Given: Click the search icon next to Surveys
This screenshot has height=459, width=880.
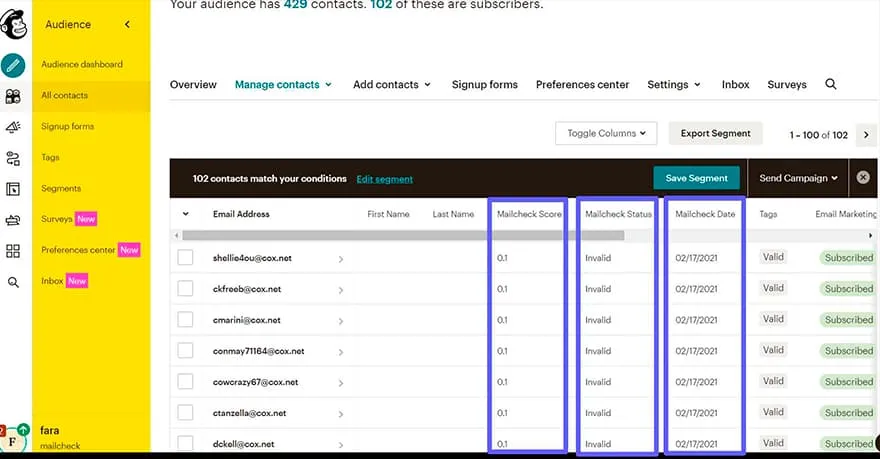Looking at the screenshot, I should click(x=831, y=84).
